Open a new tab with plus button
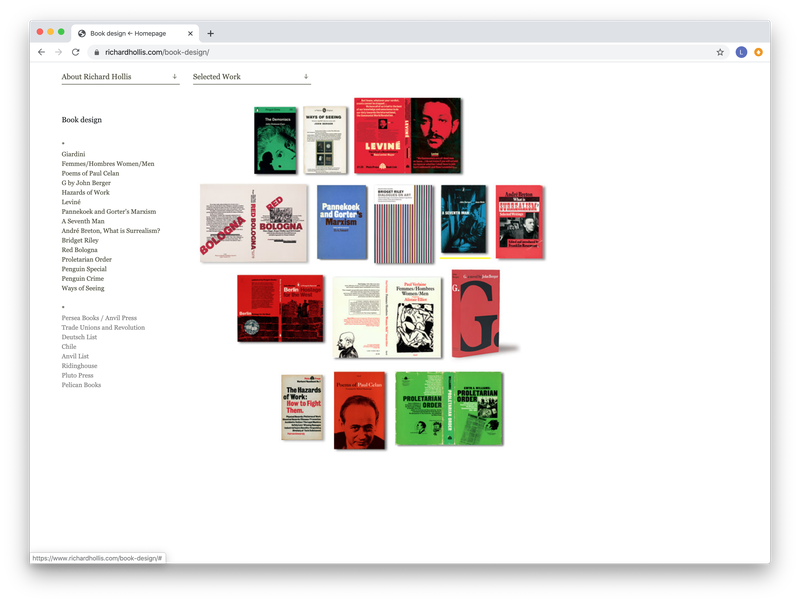The image size is (800, 603). click(x=210, y=34)
